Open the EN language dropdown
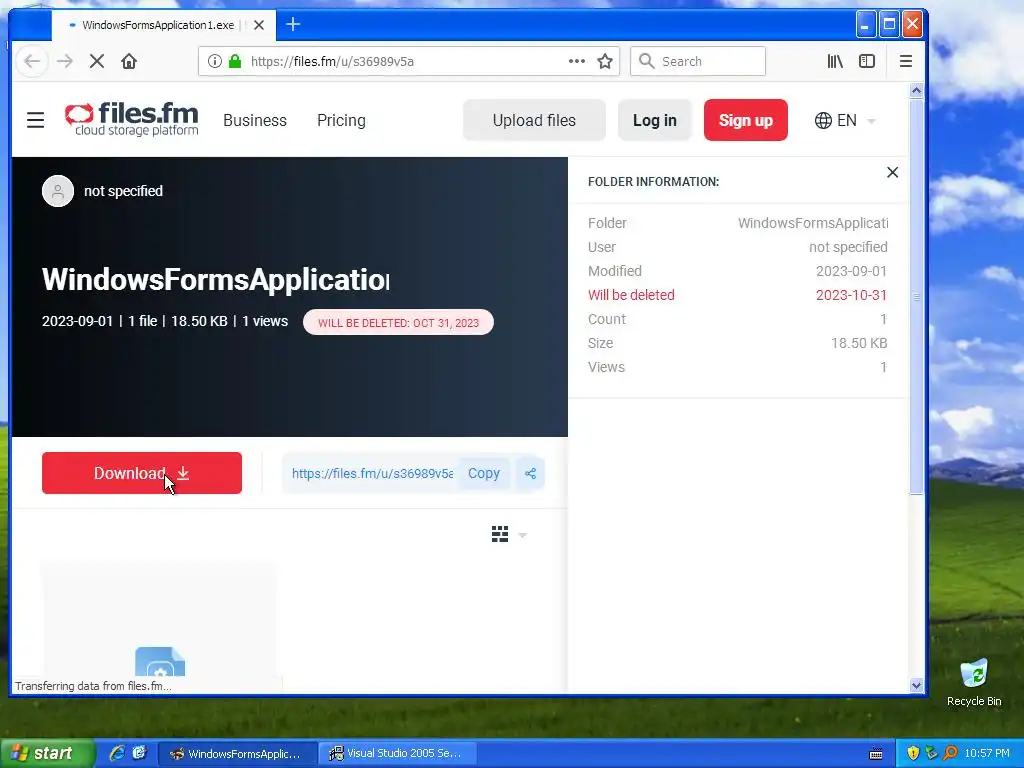Screen dimensions: 1024x768 coord(844,121)
